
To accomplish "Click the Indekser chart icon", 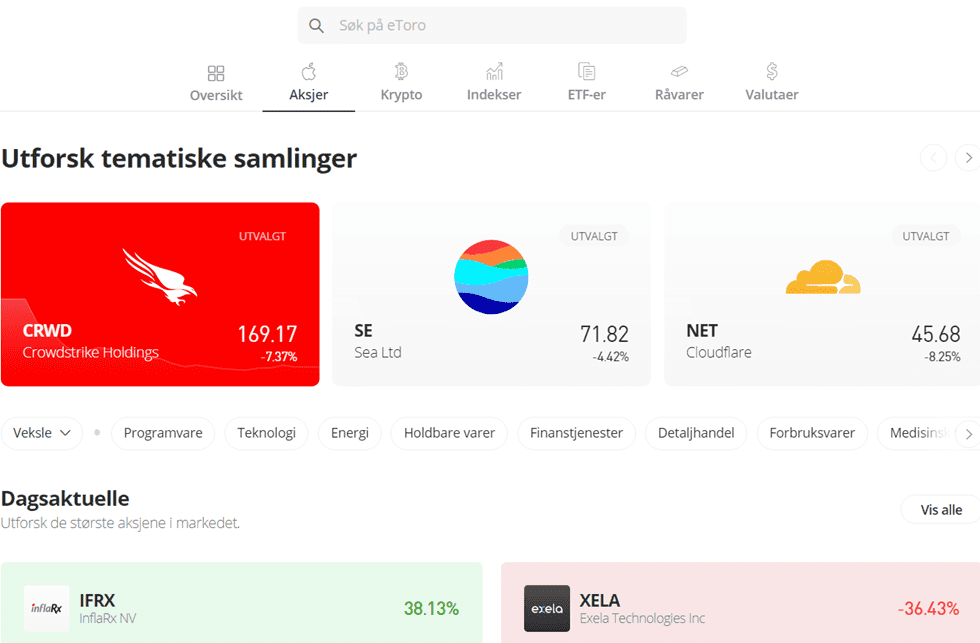I will pos(494,72).
